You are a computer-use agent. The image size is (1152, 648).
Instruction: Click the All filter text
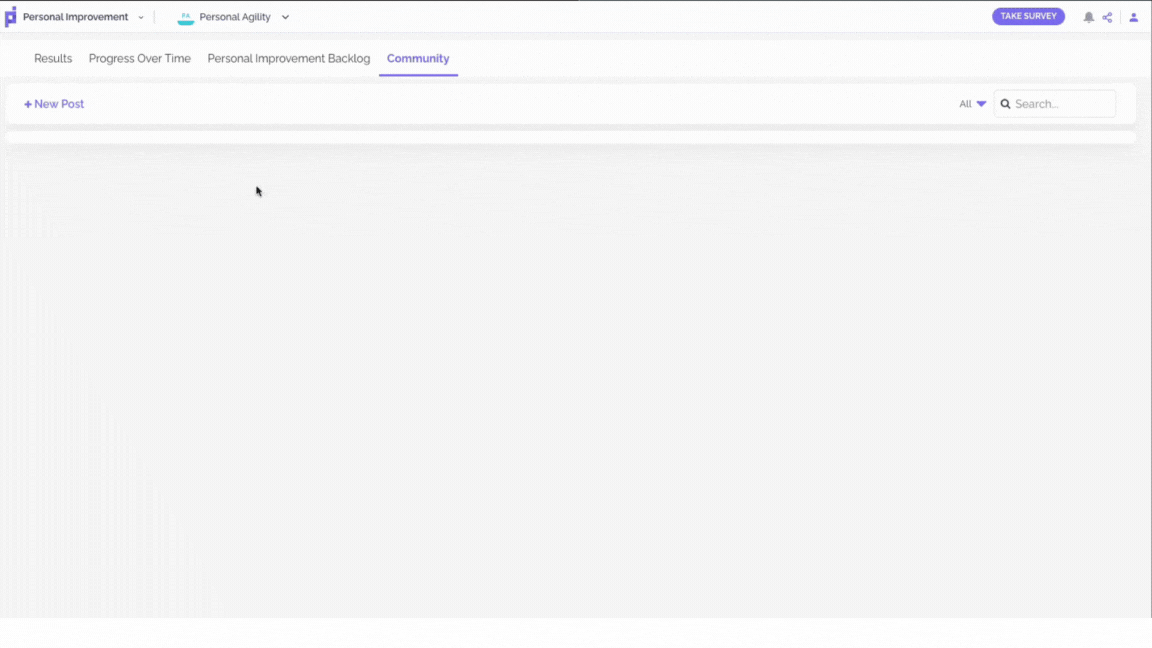pos(965,104)
